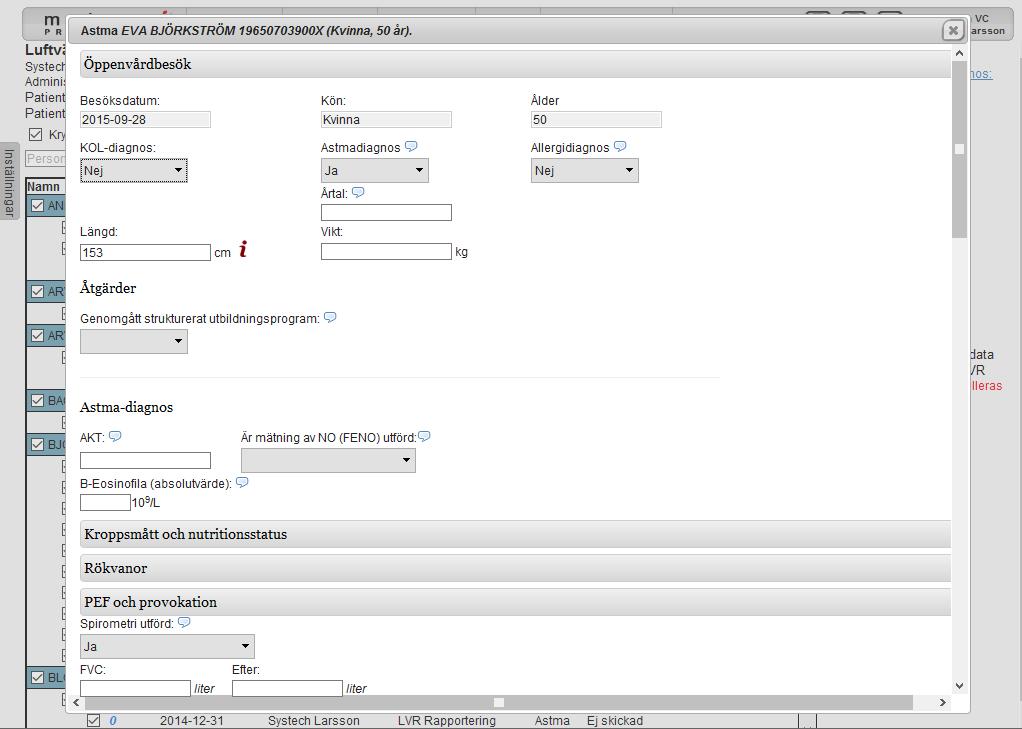Click the horizontal scrollbar left arrow
The height and width of the screenshot is (729, 1022).
(x=76, y=702)
